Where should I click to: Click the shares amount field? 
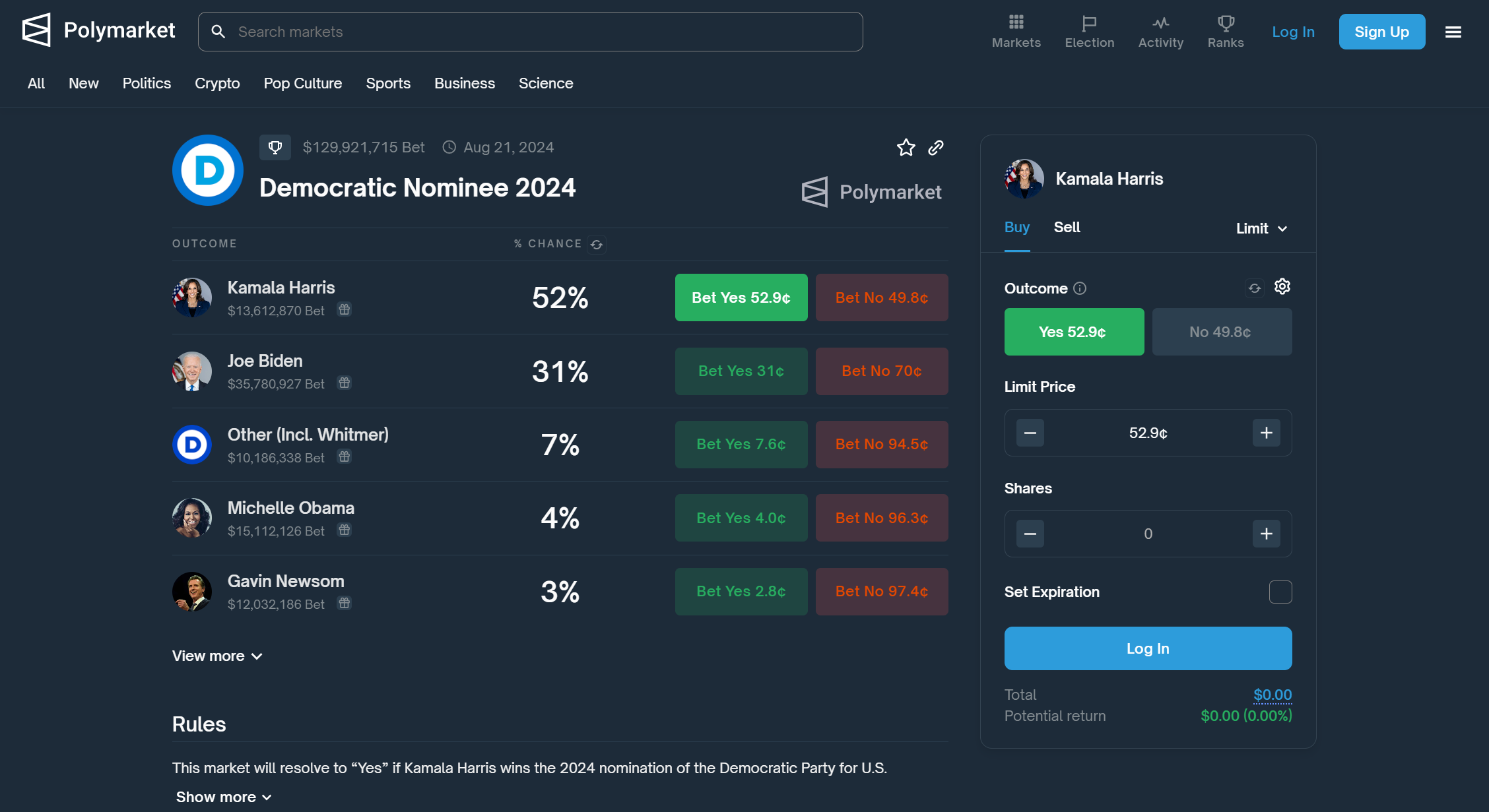(x=1148, y=534)
